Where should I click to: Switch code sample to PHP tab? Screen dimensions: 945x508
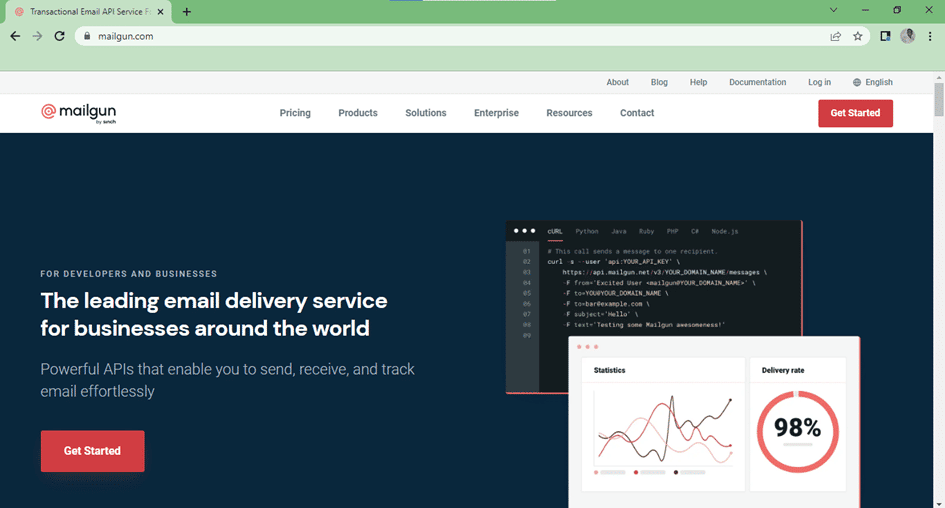[673, 231]
